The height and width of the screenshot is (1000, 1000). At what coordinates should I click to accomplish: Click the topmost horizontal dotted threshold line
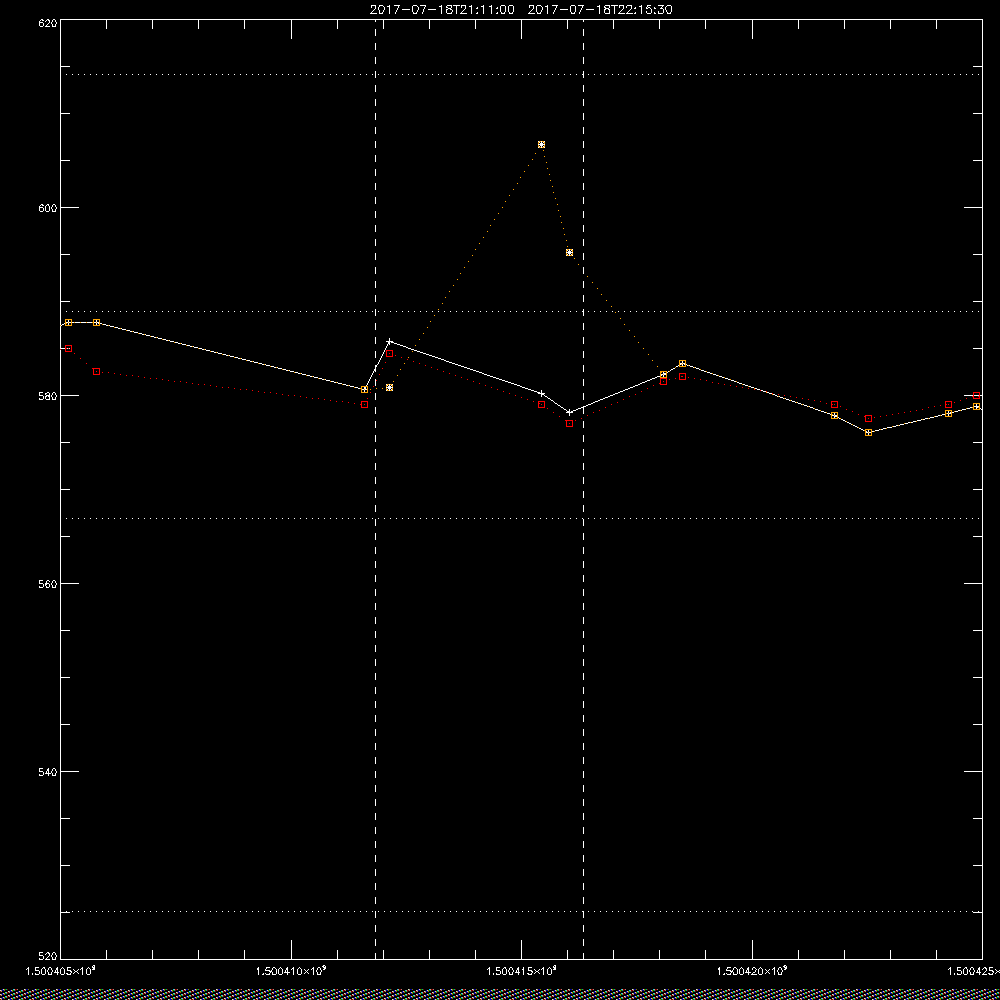[x=521, y=75]
